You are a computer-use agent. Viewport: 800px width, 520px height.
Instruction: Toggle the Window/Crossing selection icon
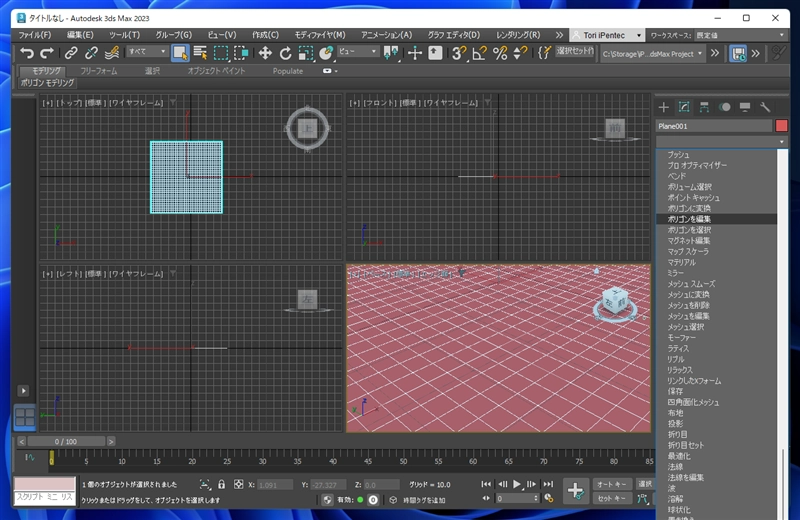click(241, 53)
